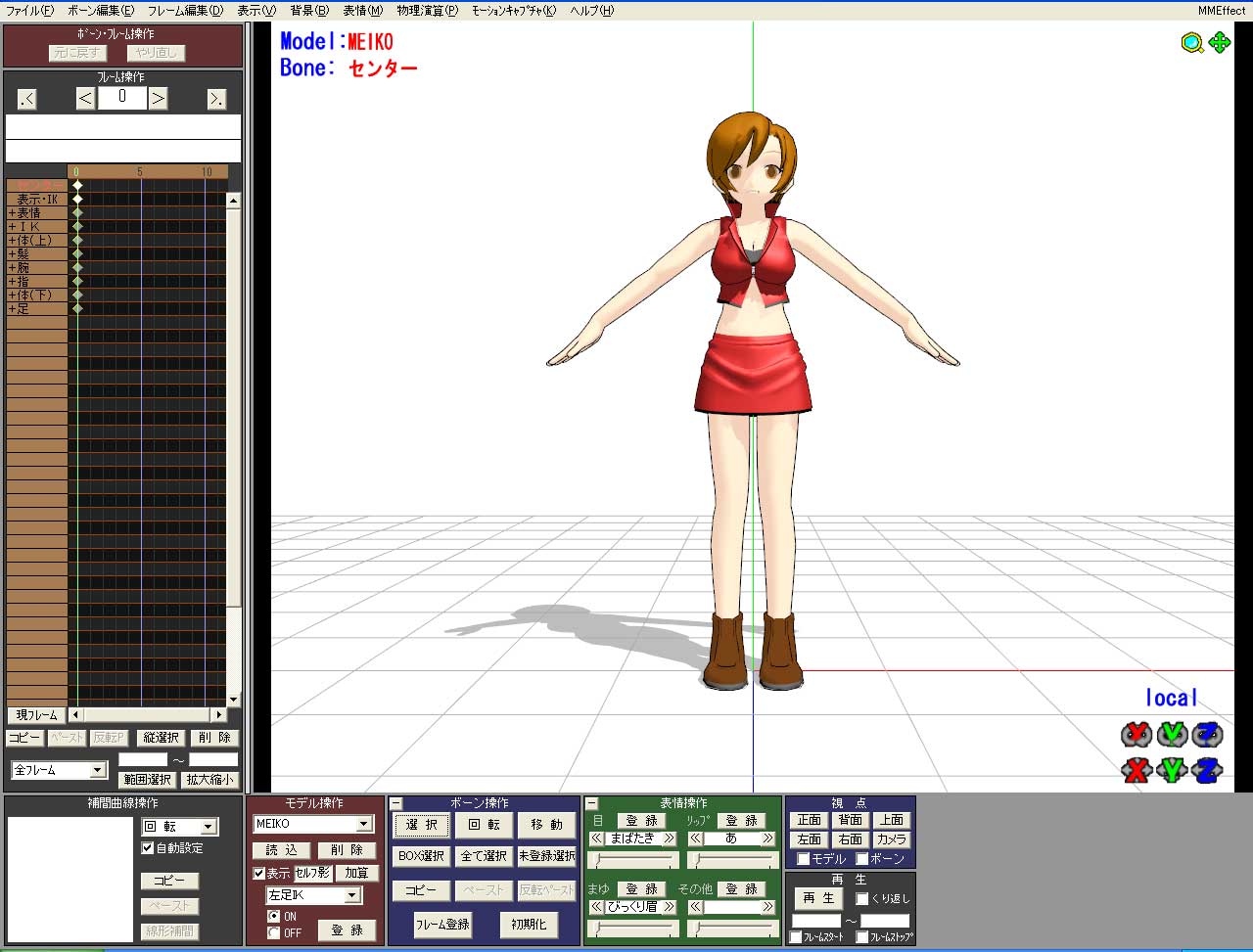Click the センター keyframe diamond at frame 0
The height and width of the screenshot is (952, 1253).
pos(77,185)
